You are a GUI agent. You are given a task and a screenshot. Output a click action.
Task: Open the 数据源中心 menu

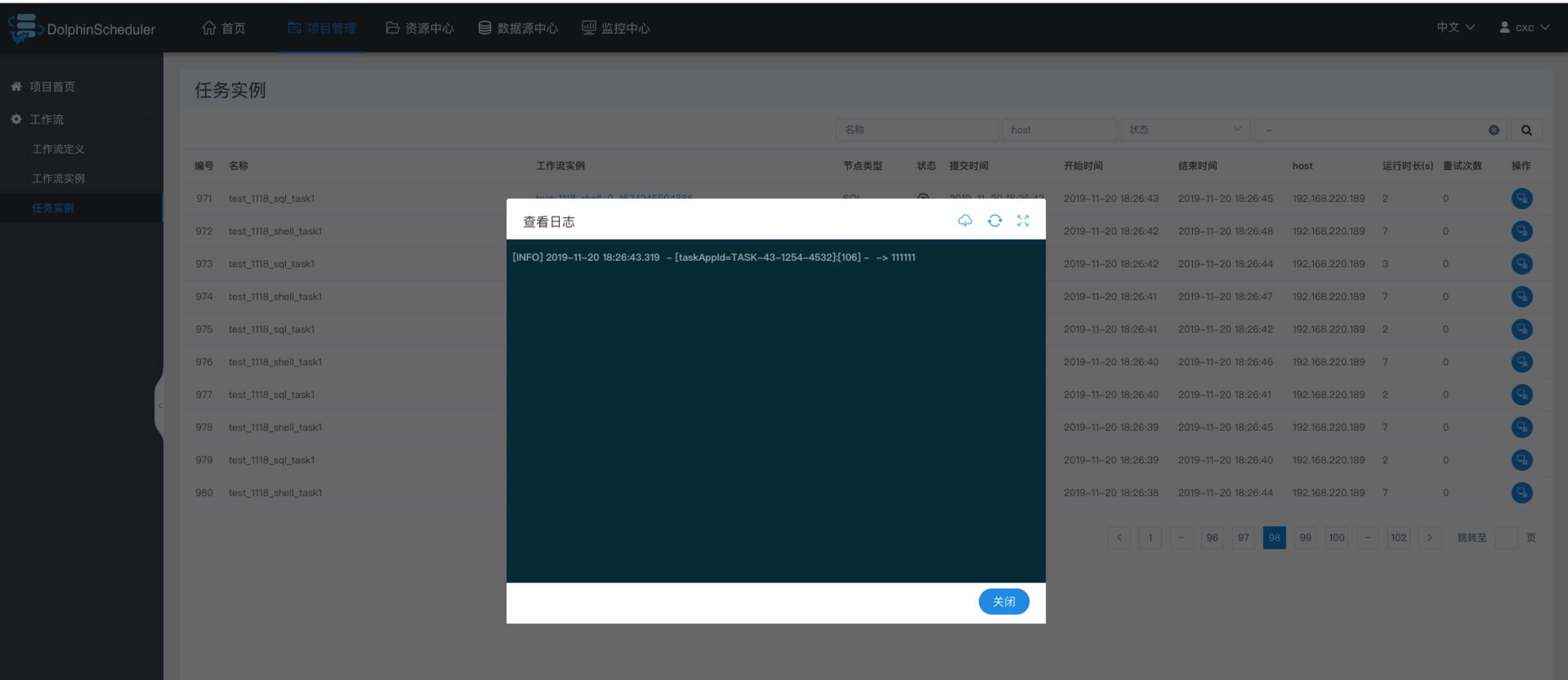[518, 28]
